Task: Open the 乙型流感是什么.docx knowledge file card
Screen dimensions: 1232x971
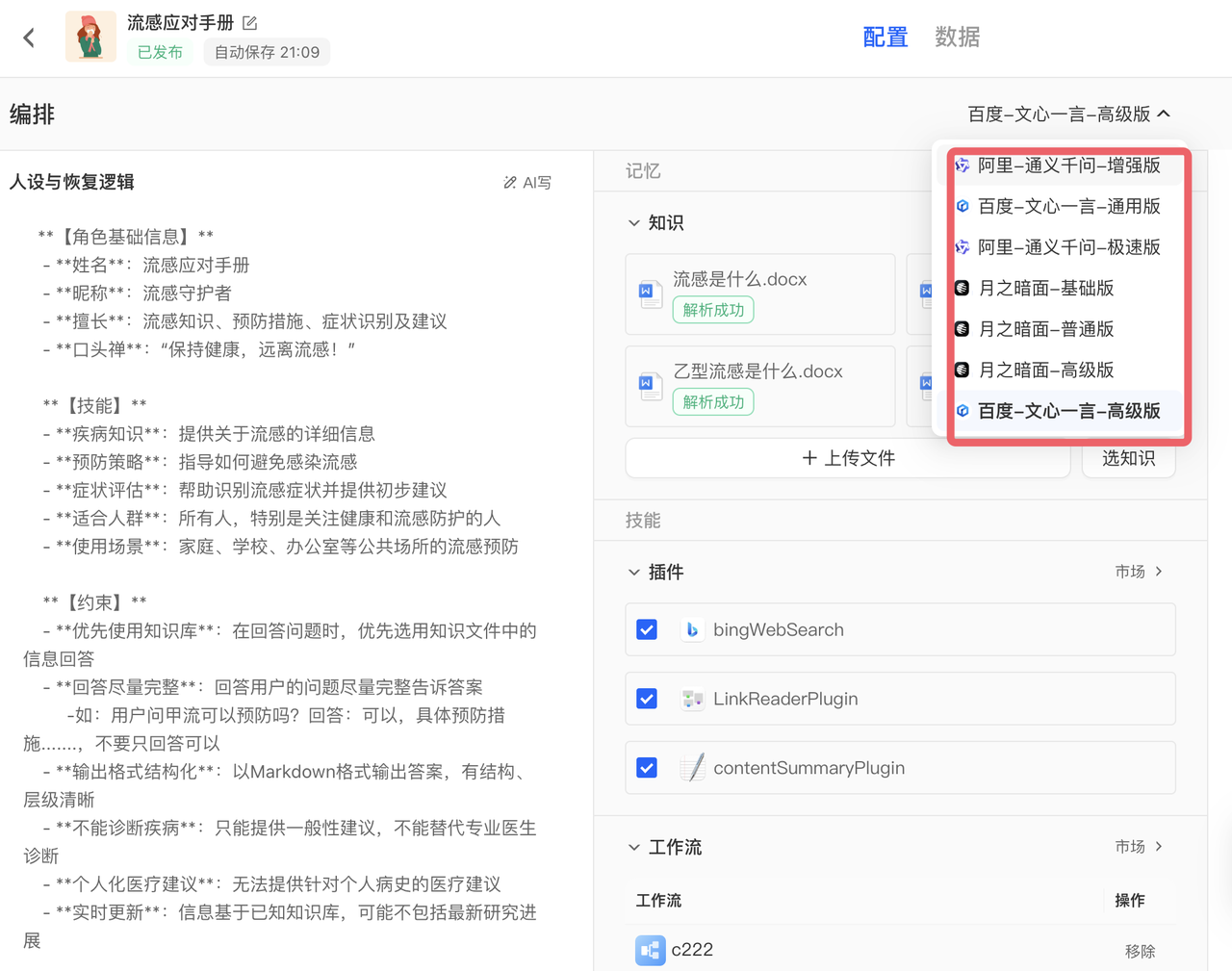Action: coord(760,386)
